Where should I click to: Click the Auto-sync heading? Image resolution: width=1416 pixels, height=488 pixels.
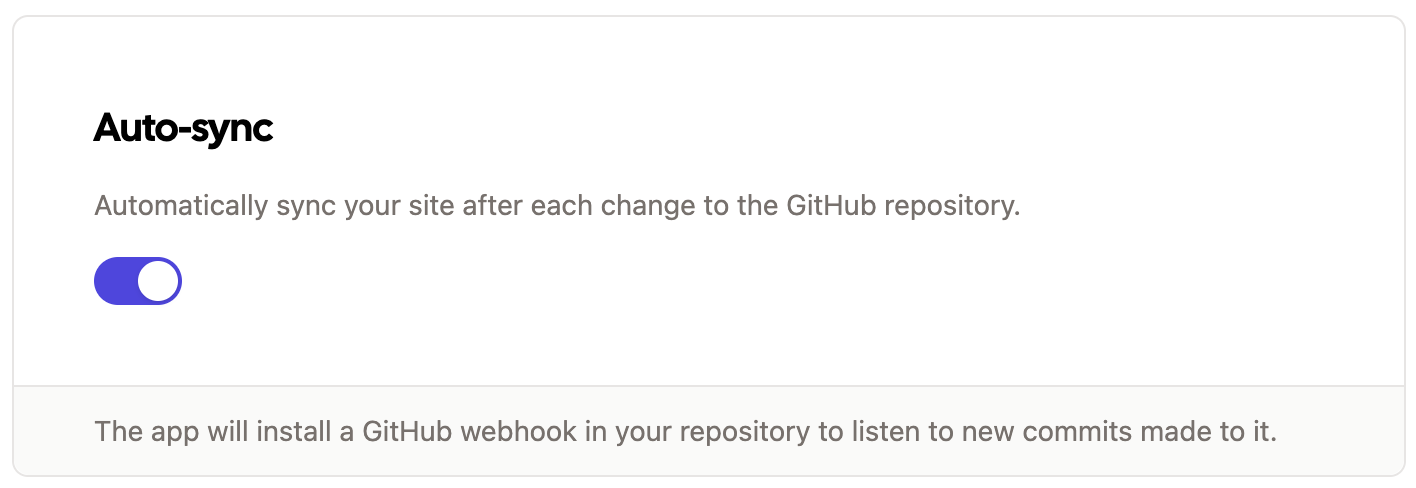[183, 129]
